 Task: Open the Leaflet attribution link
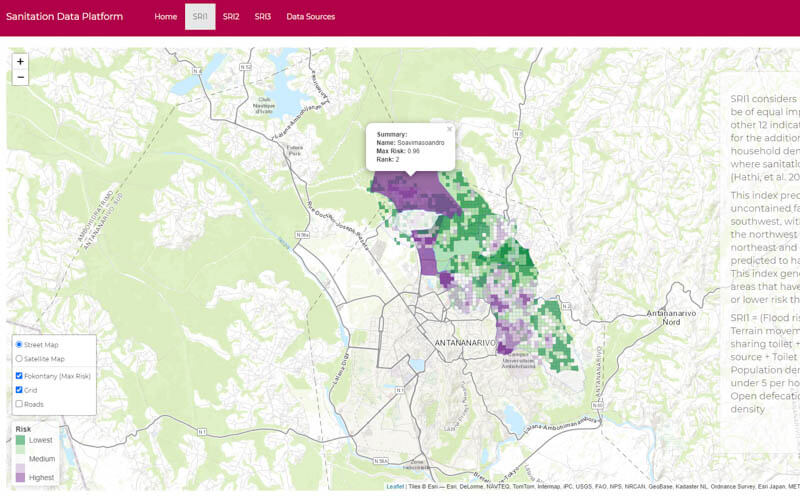pos(395,487)
